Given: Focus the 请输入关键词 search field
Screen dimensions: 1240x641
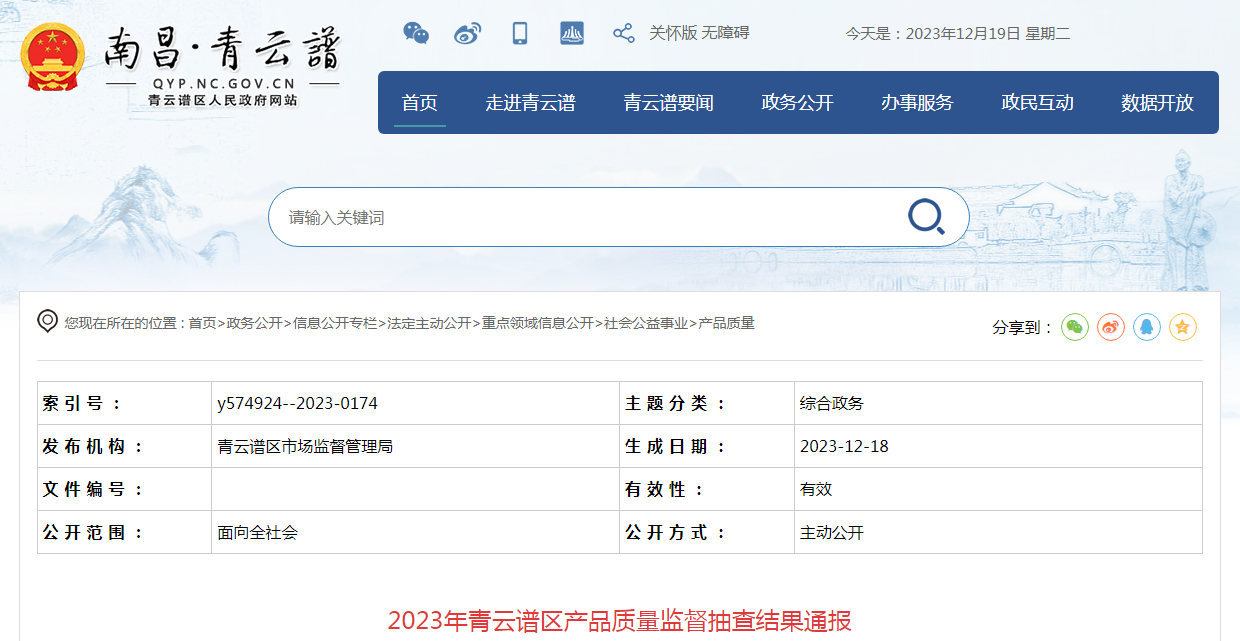Looking at the screenshot, I should [x=590, y=217].
